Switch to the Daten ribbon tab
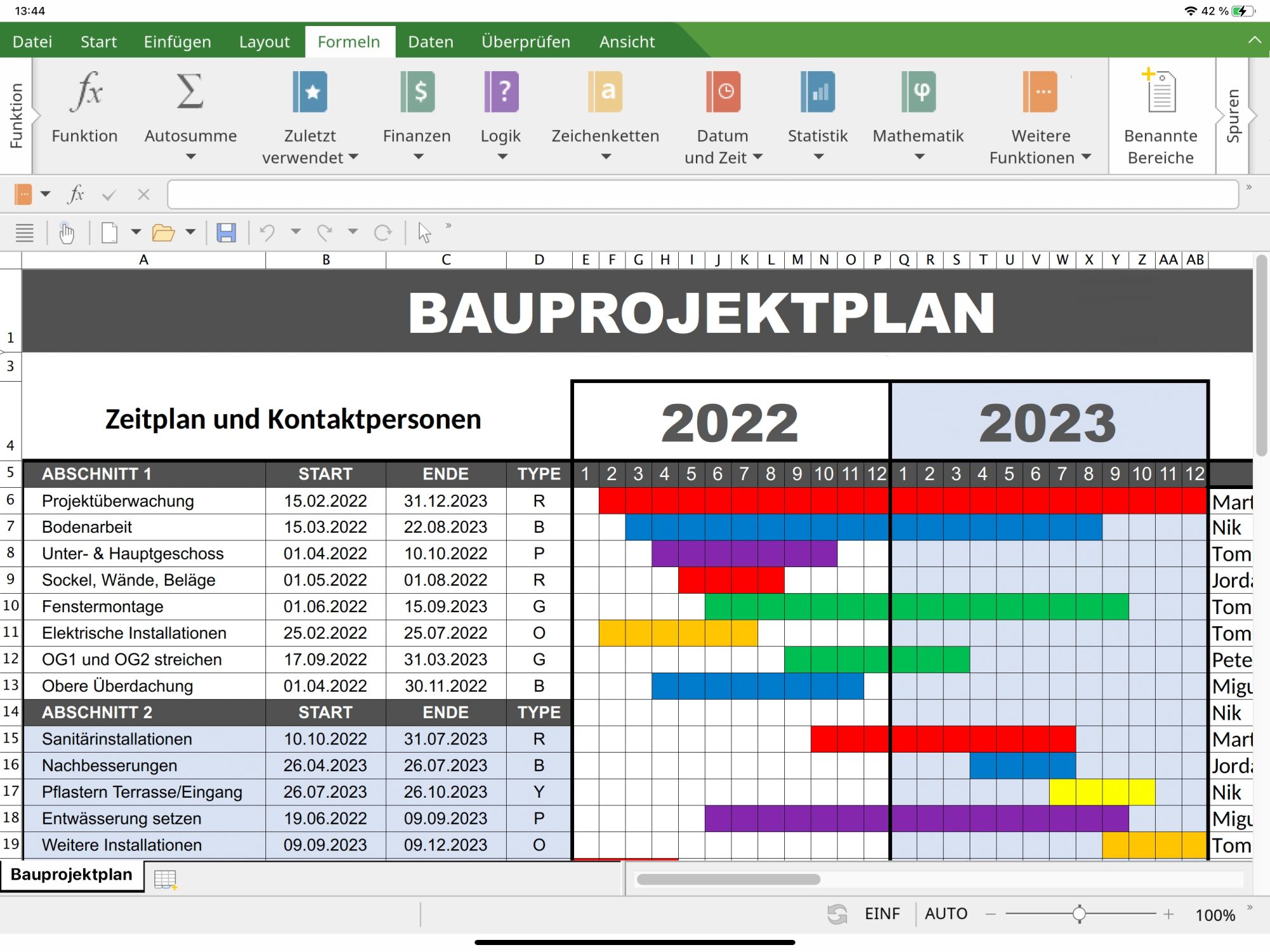Image resolution: width=1270 pixels, height=952 pixels. [431, 42]
